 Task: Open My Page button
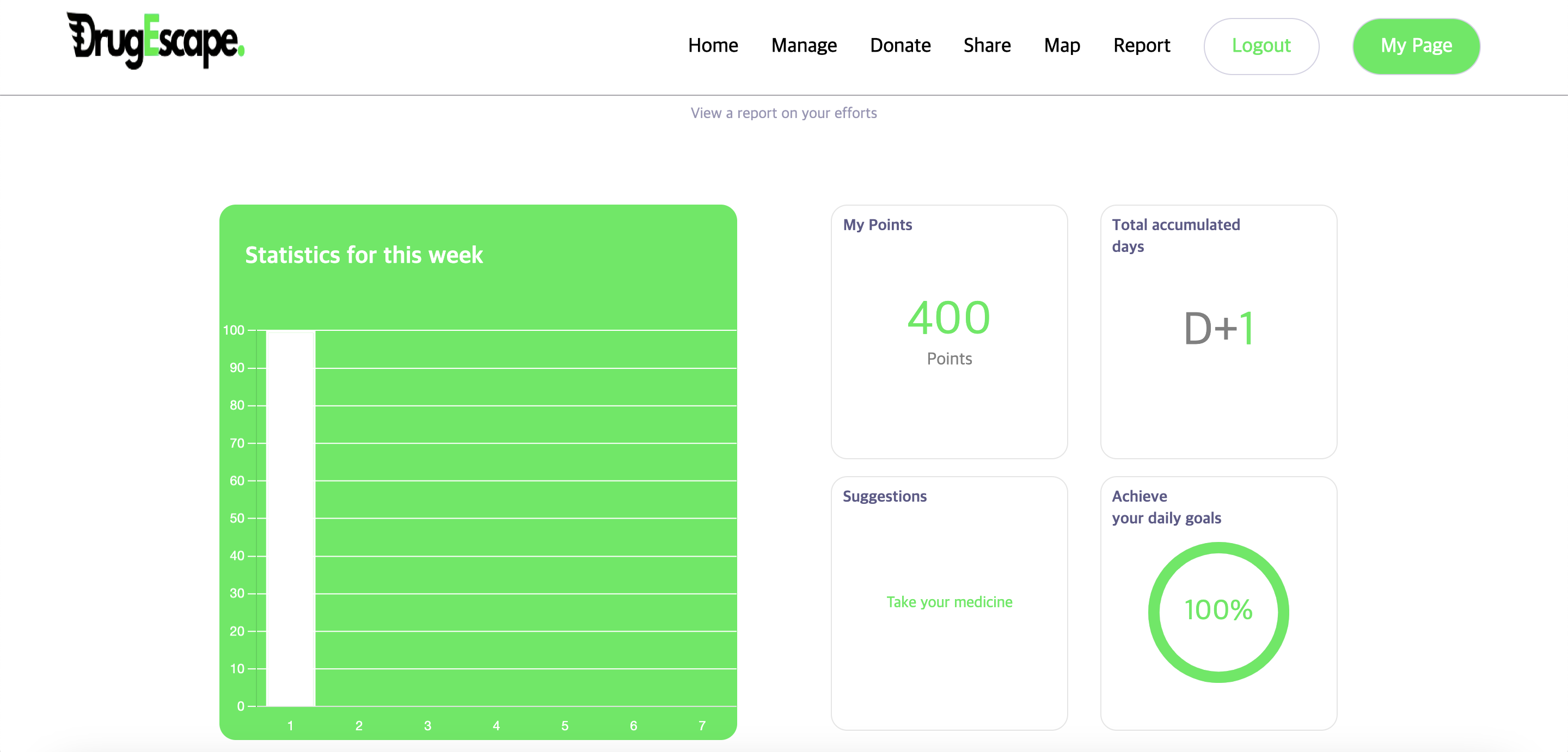click(x=1416, y=46)
